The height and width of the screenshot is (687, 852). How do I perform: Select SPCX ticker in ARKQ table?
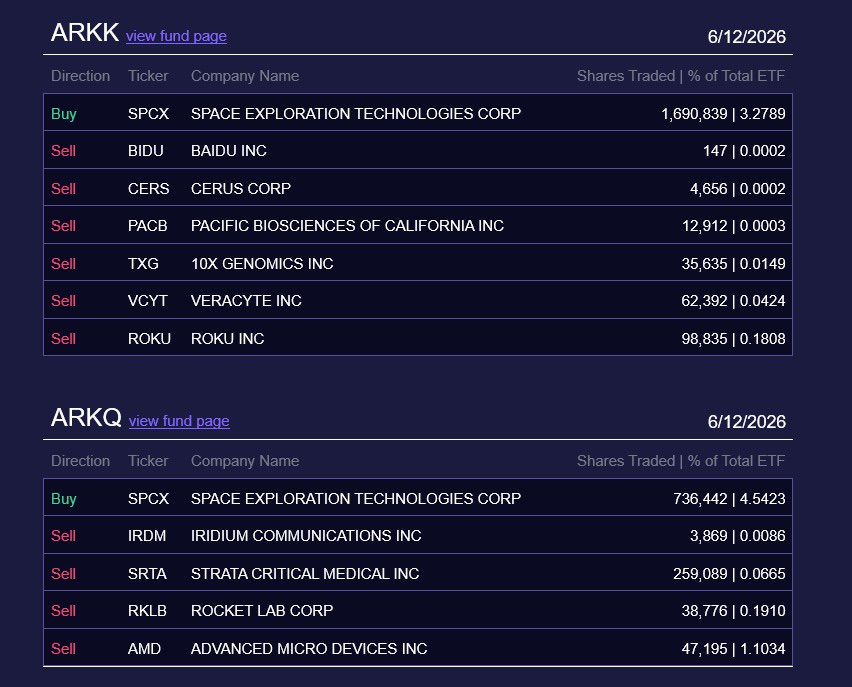[x=148, y=498]
